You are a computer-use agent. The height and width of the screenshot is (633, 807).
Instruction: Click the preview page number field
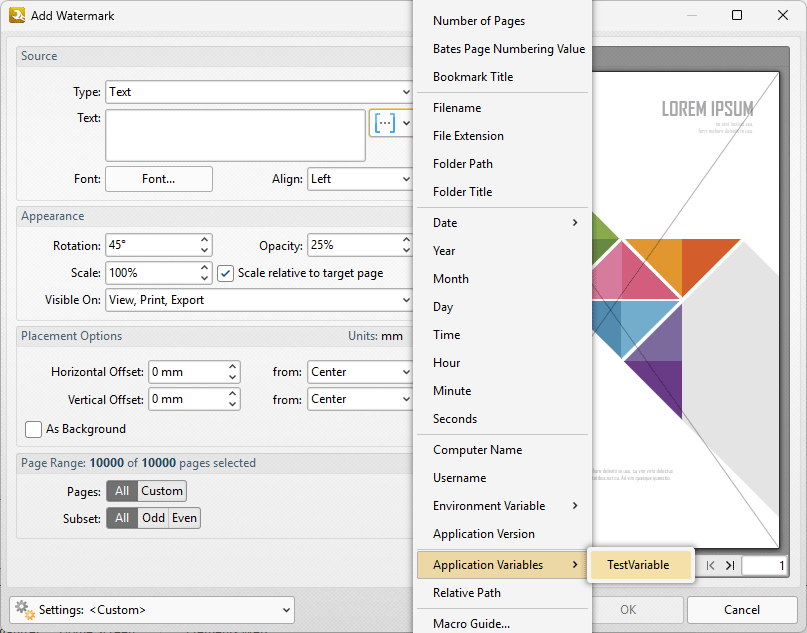764,566
